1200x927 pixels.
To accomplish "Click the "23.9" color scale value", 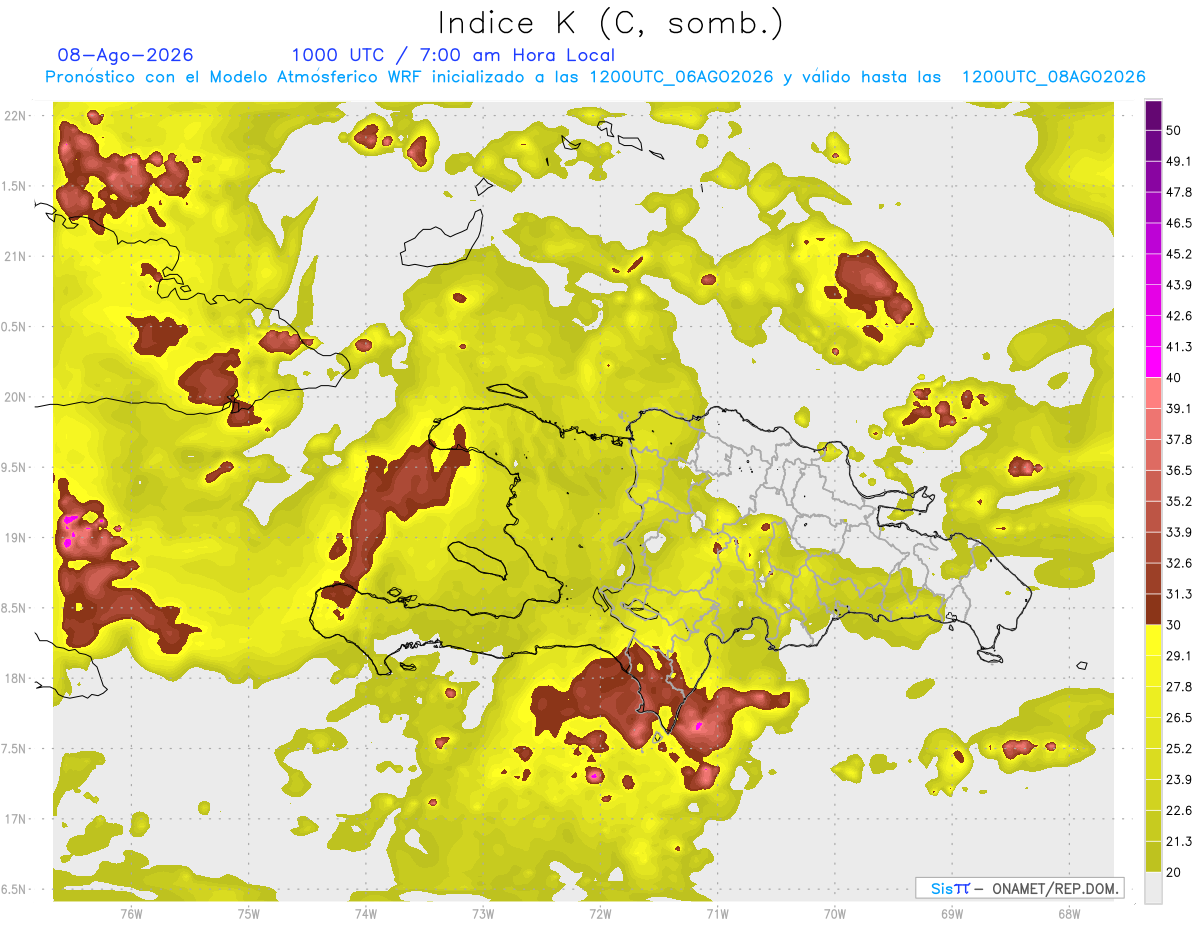I will tap(1178, 780).
